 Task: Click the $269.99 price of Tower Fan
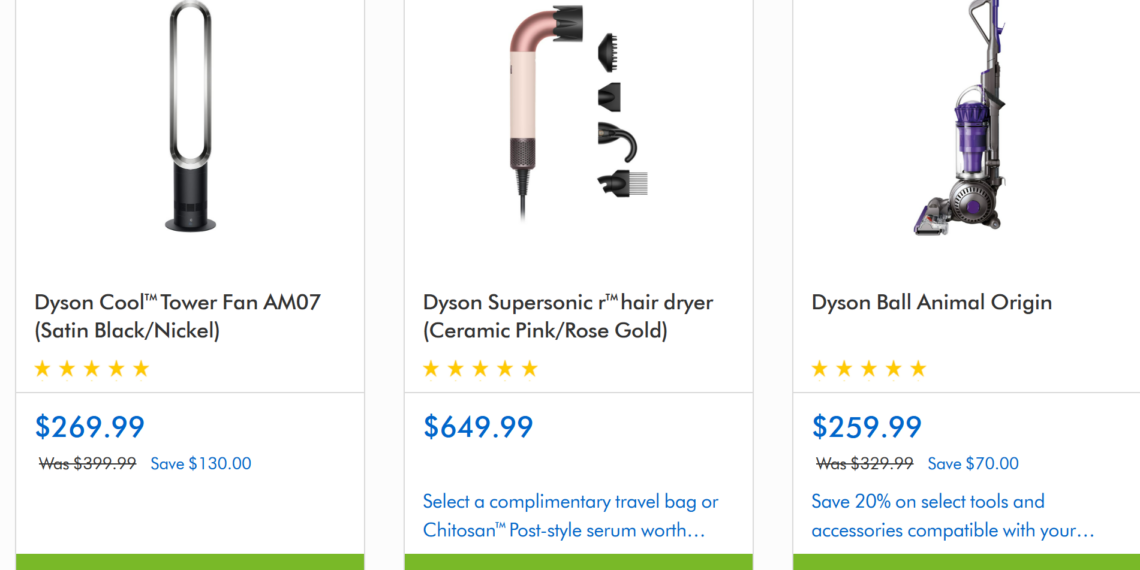coord(90,427)
